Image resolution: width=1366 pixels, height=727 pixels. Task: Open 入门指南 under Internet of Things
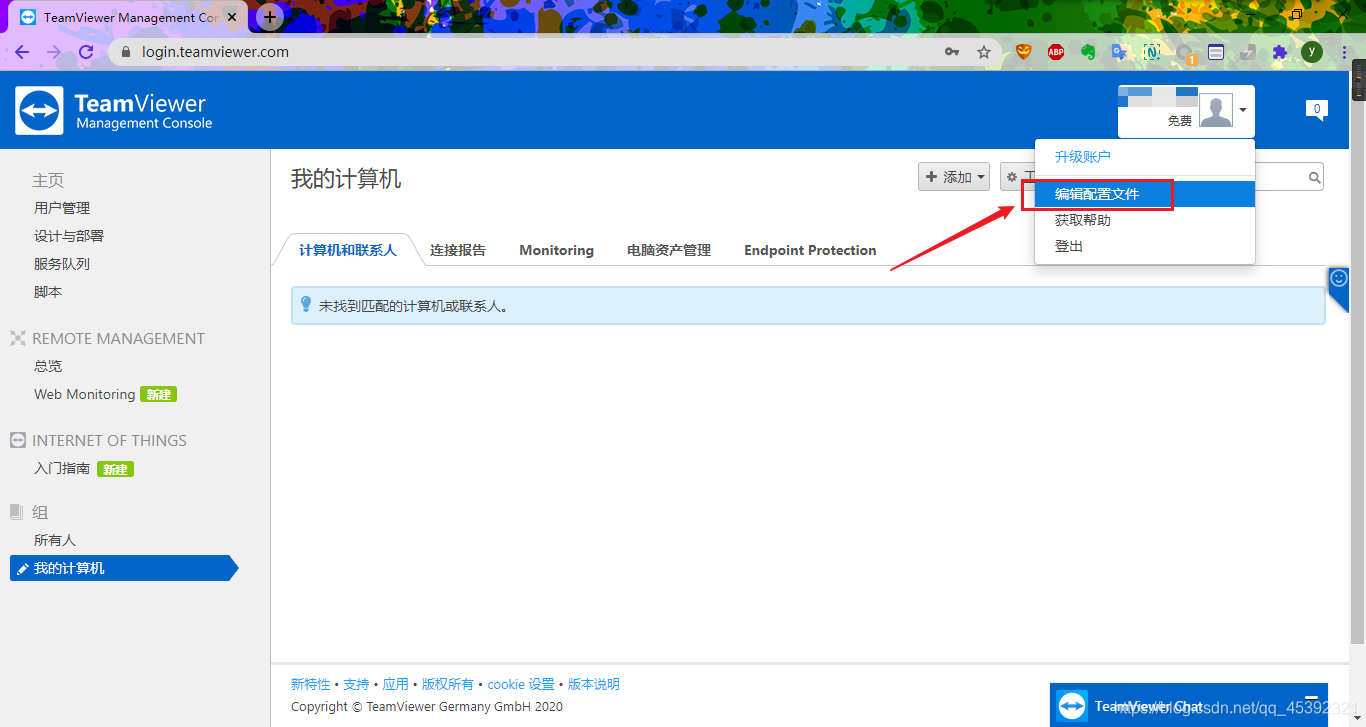(62, 468)
